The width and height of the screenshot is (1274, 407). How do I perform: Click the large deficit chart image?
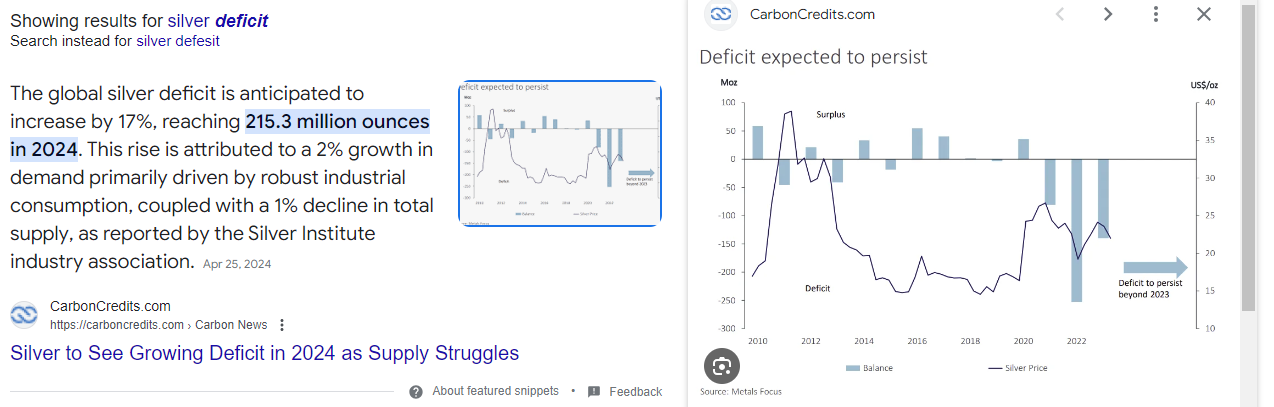[960, 222]
